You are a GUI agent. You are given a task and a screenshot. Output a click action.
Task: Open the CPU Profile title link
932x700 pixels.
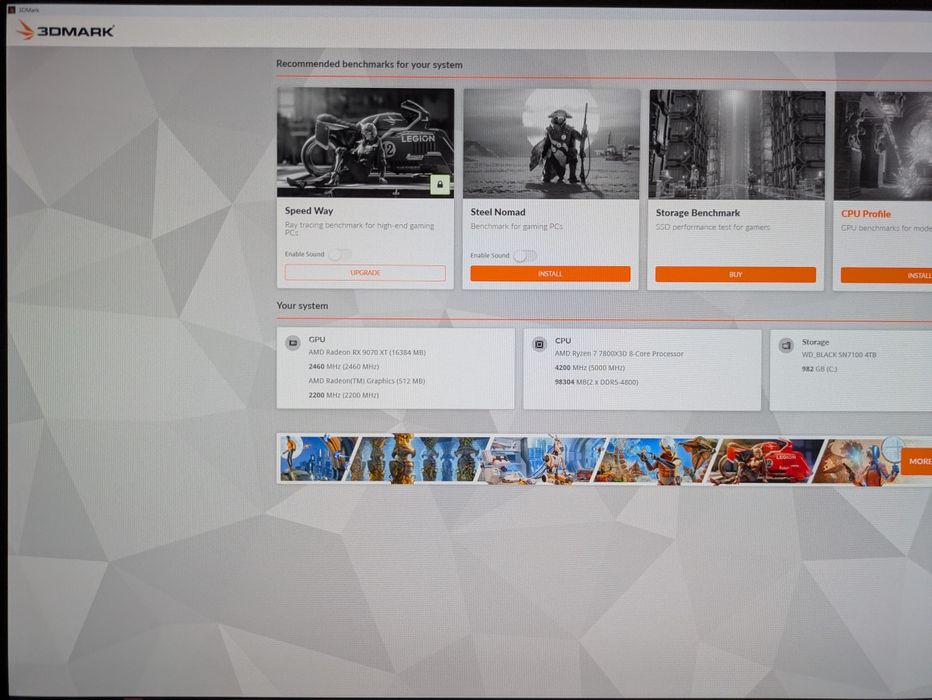coord(865,214)
